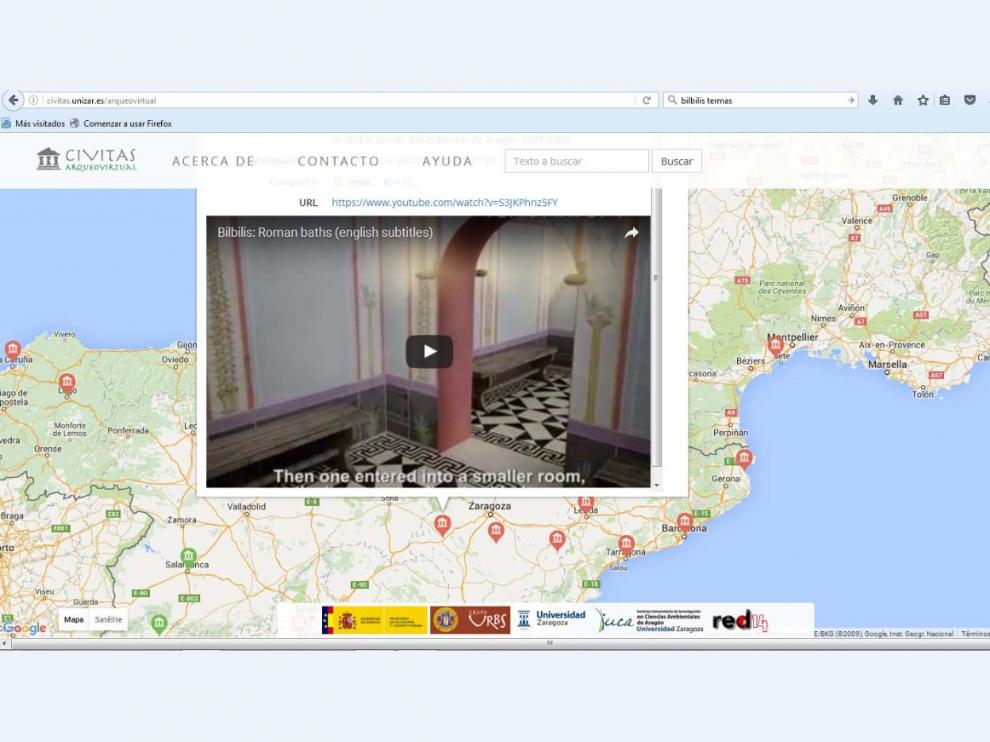Bookmark this page with the star icon
The image size is (990, 742).
tap(922, 100)
